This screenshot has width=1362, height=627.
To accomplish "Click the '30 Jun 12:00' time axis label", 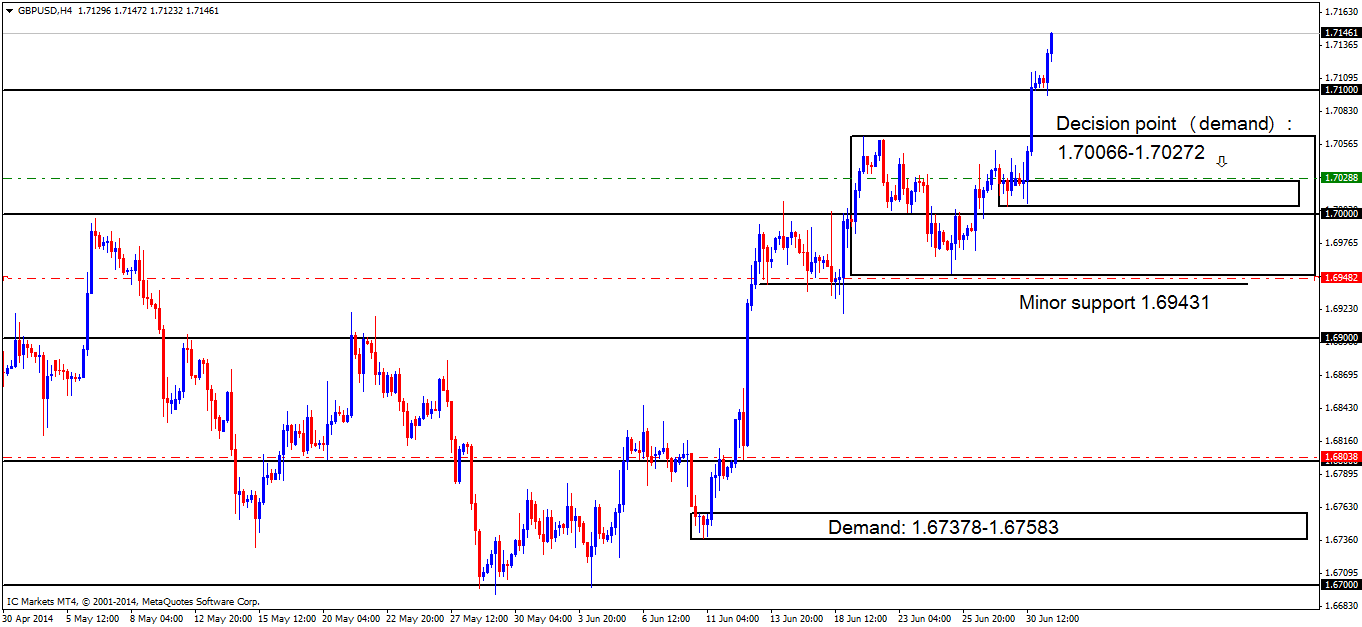I will pyautogui.click(x=1053, y=619).
